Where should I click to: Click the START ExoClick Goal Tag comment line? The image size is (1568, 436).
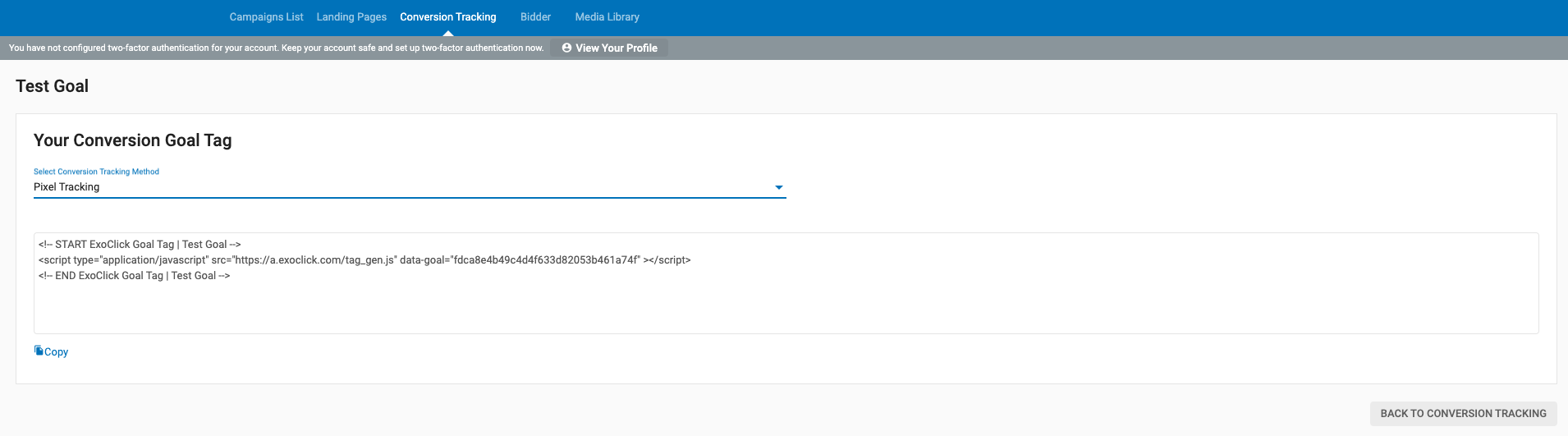click(140, 245)
